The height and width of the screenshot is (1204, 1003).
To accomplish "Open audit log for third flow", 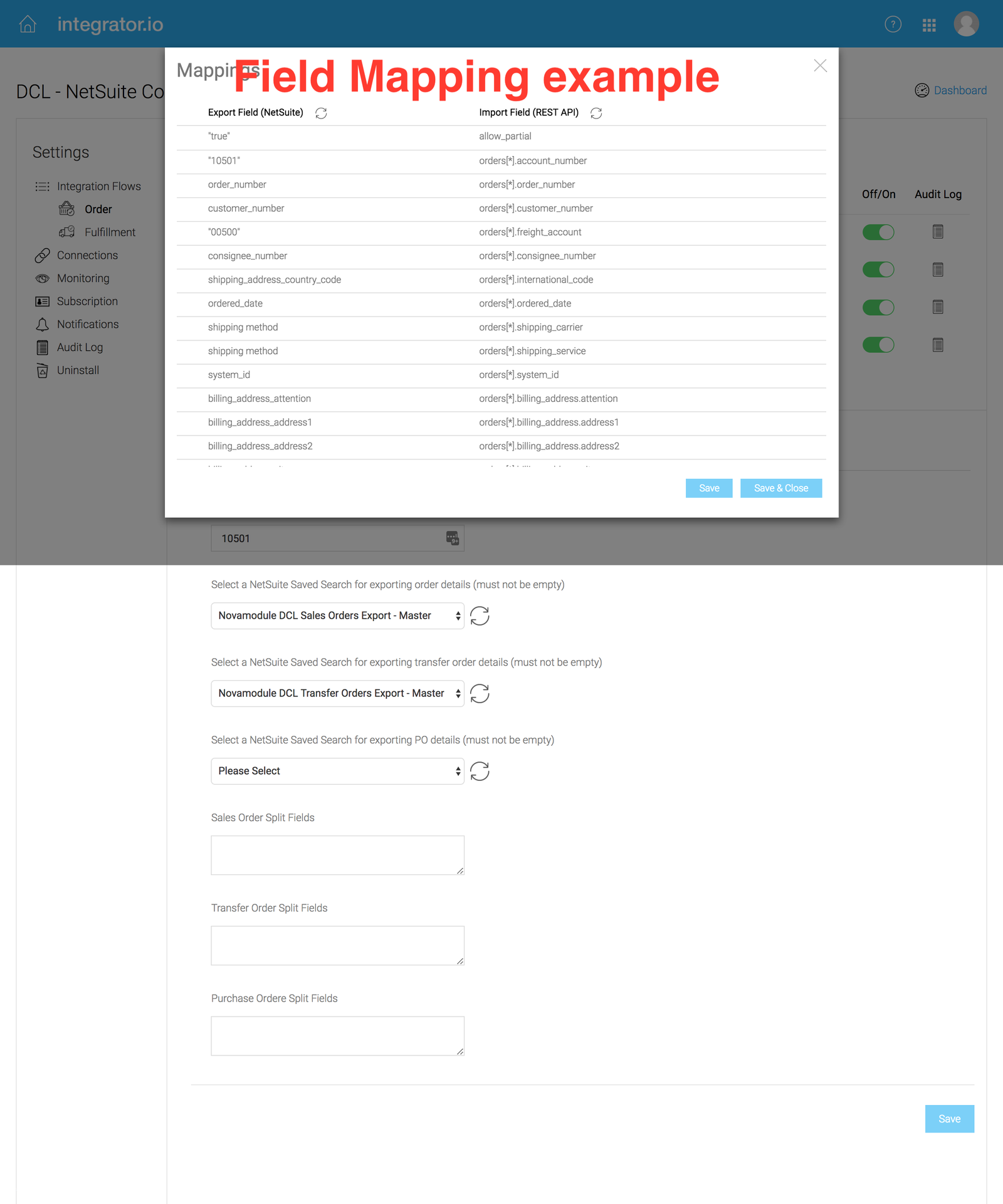I will point(938,307).
